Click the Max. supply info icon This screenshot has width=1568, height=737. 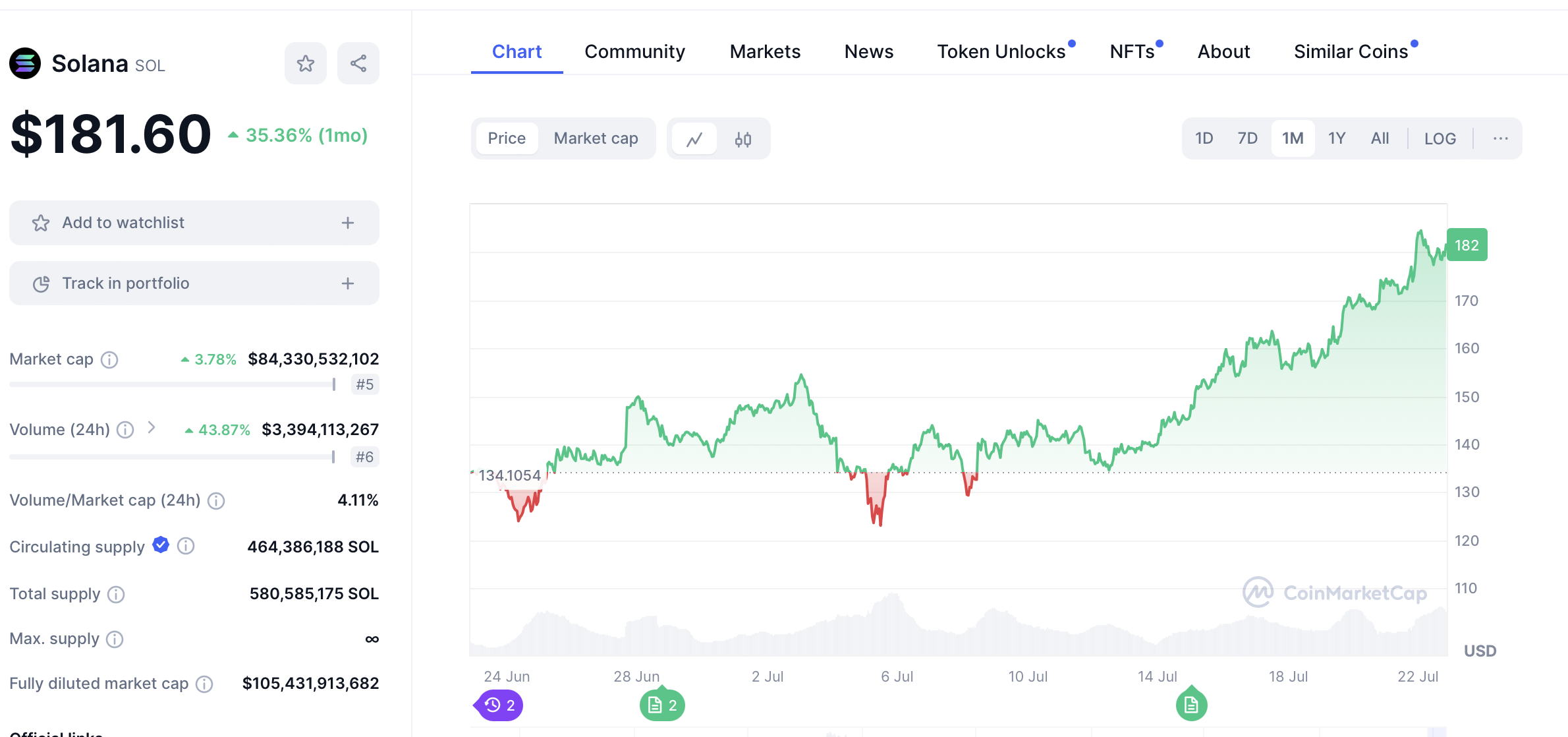(115, 639)
